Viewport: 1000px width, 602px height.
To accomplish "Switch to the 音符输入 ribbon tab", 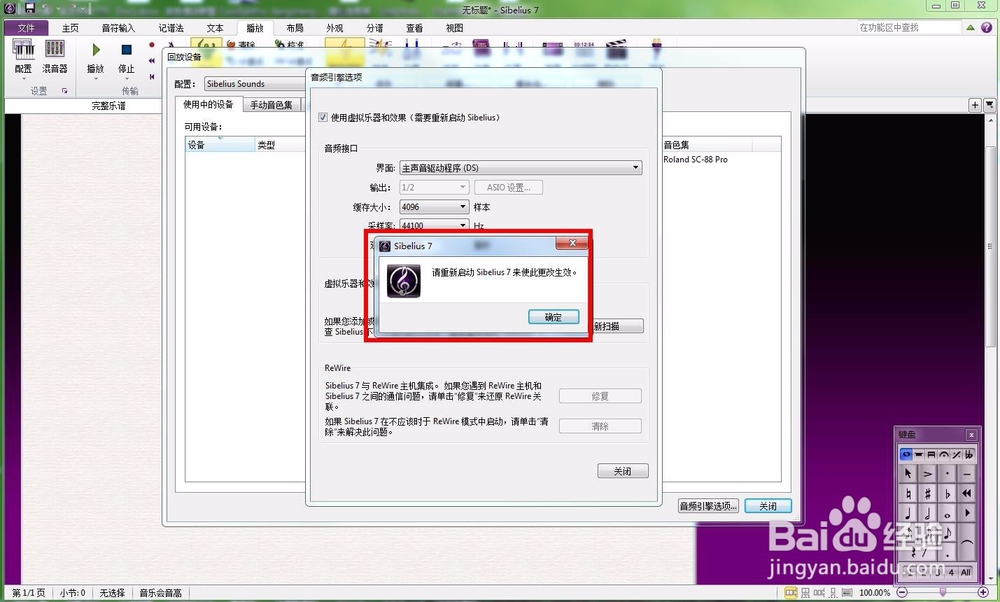I will (x=119, y=28).
